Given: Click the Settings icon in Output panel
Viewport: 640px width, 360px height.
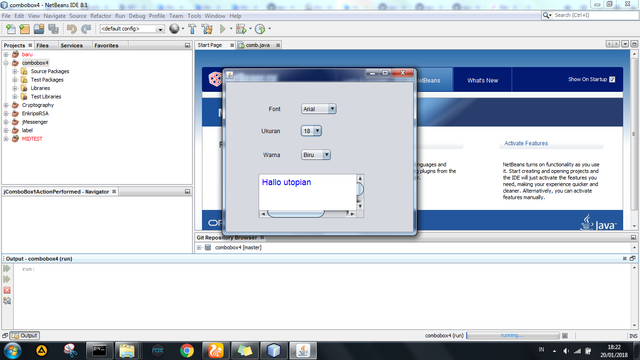Looking at the screenshot, I should click(x=7, y=301).
